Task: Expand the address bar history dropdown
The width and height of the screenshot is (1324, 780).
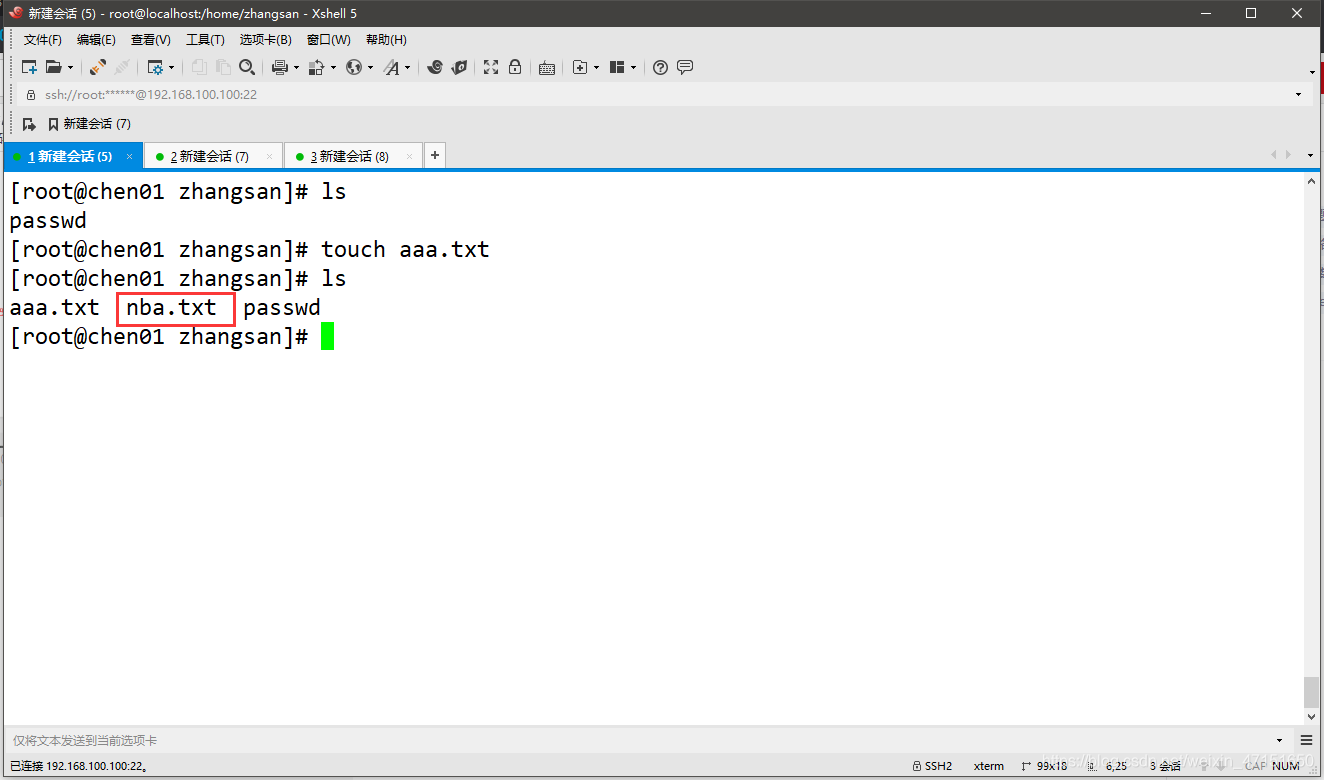Action: (1298, 94)
